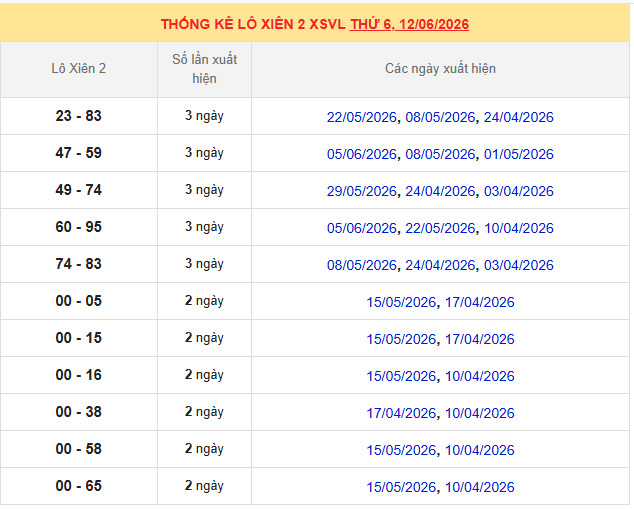Open 10/04/2026 link in 00 - 16 row

(x=480, y=376)
